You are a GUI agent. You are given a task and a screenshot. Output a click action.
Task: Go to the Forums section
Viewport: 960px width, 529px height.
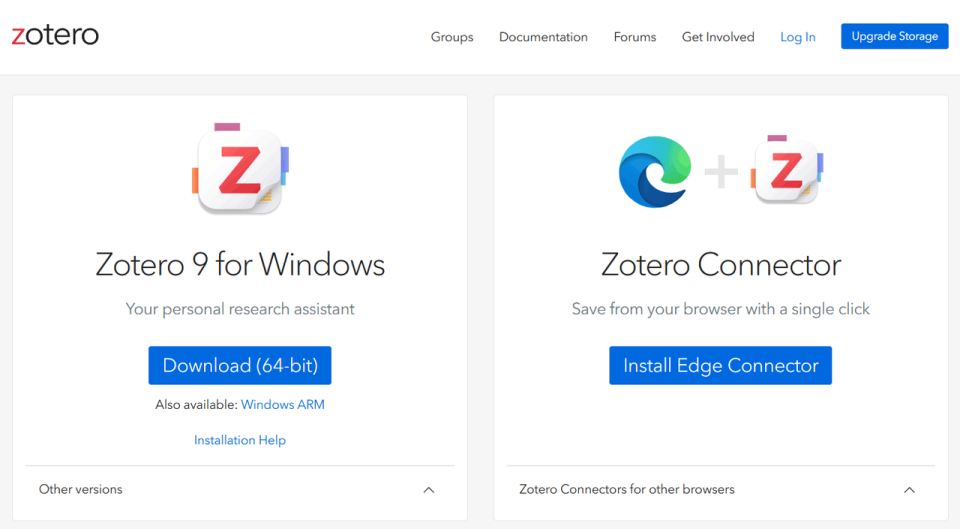click(635, 37)
